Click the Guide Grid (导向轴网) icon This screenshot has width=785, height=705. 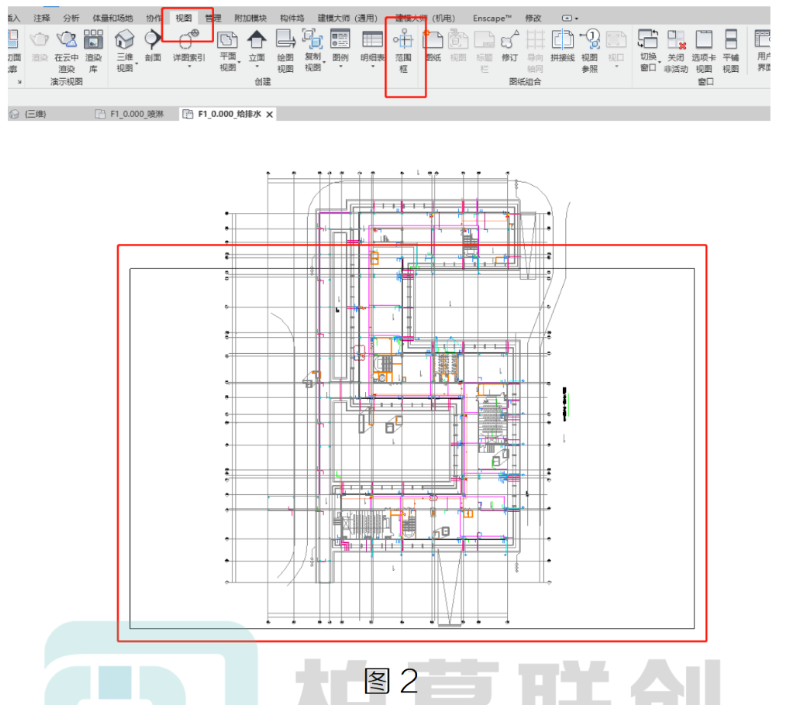535,40
